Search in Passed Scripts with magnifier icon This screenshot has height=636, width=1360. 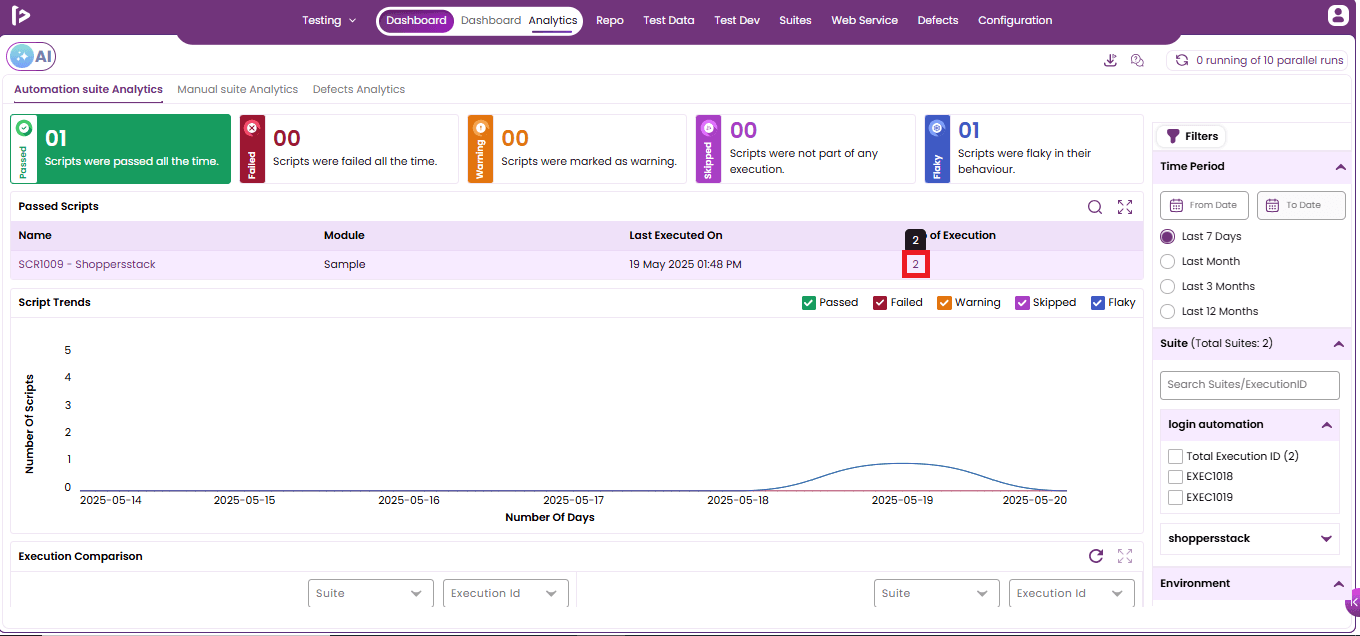[x=1095, y=207]
